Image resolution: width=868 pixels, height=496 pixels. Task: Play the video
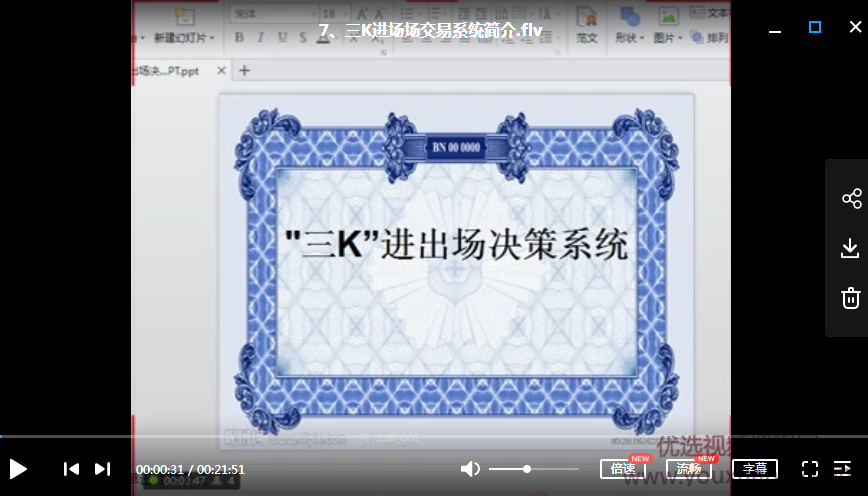(18, 469)
